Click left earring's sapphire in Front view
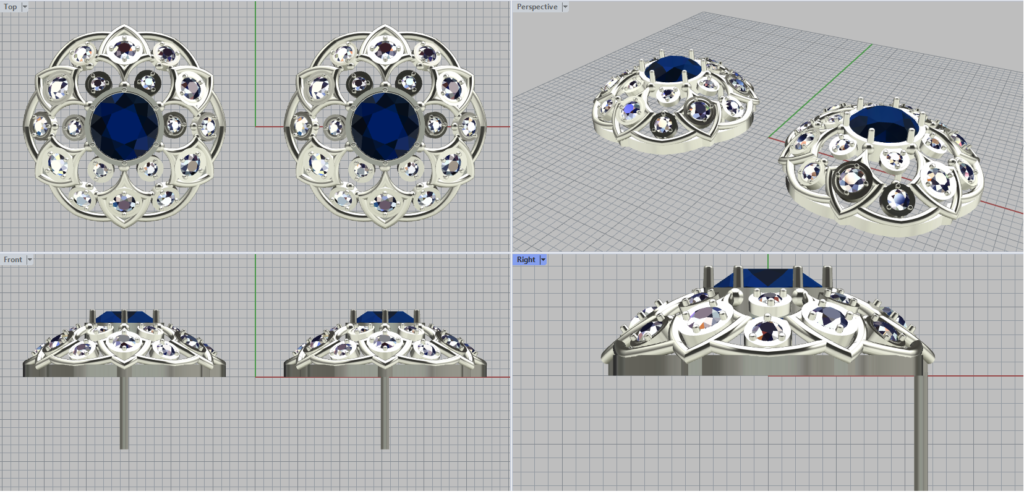 (x=124, y=317)
